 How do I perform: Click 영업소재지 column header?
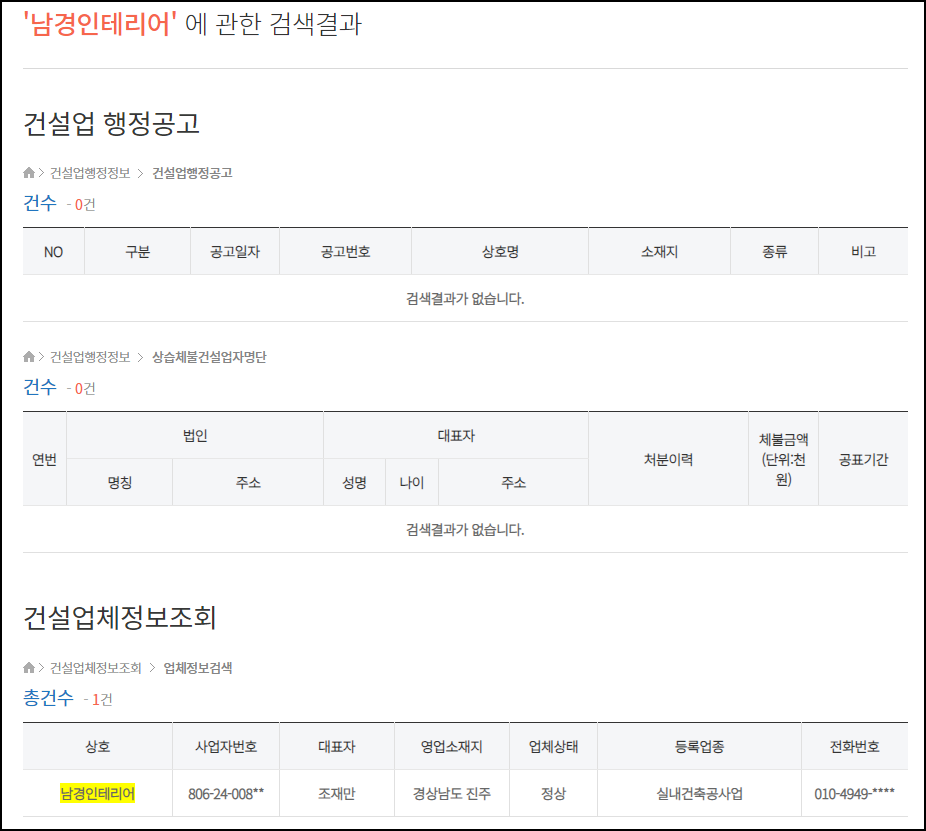(452, 747)
